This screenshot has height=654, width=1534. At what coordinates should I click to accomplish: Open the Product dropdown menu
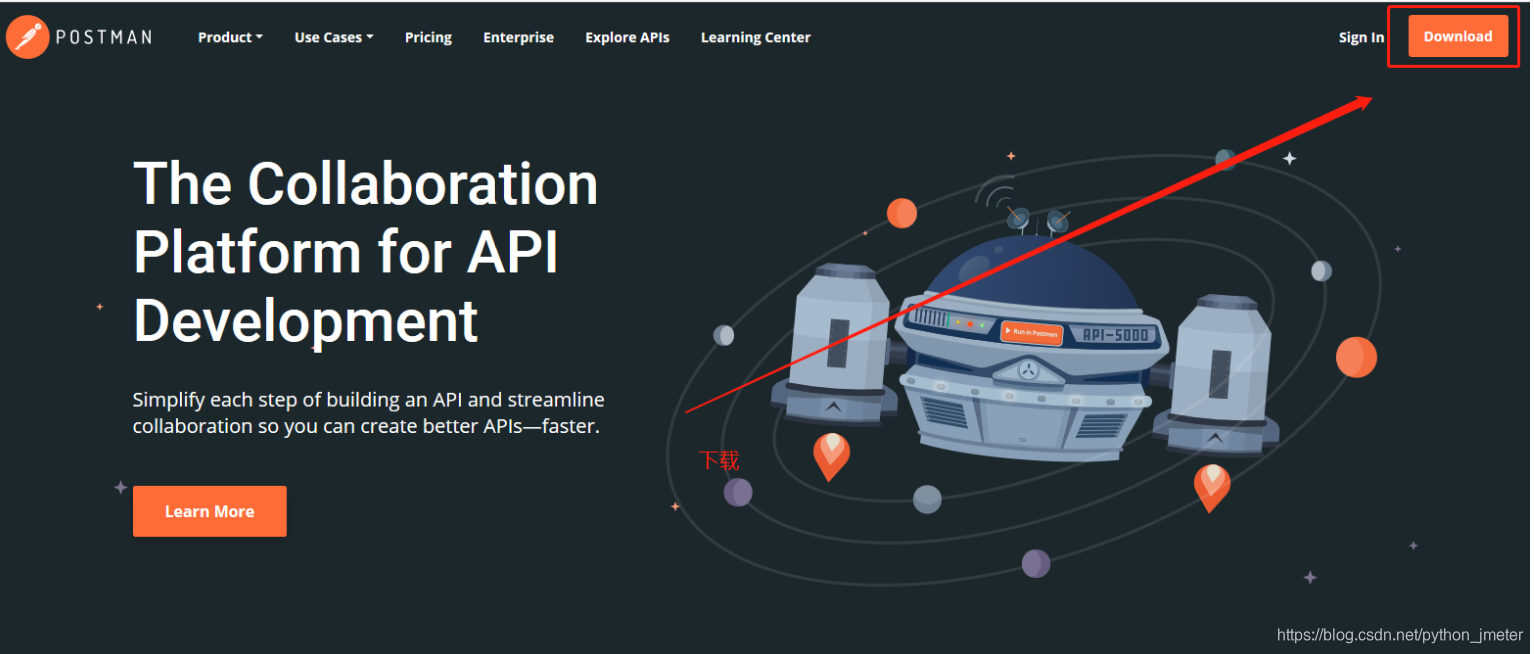230,37
